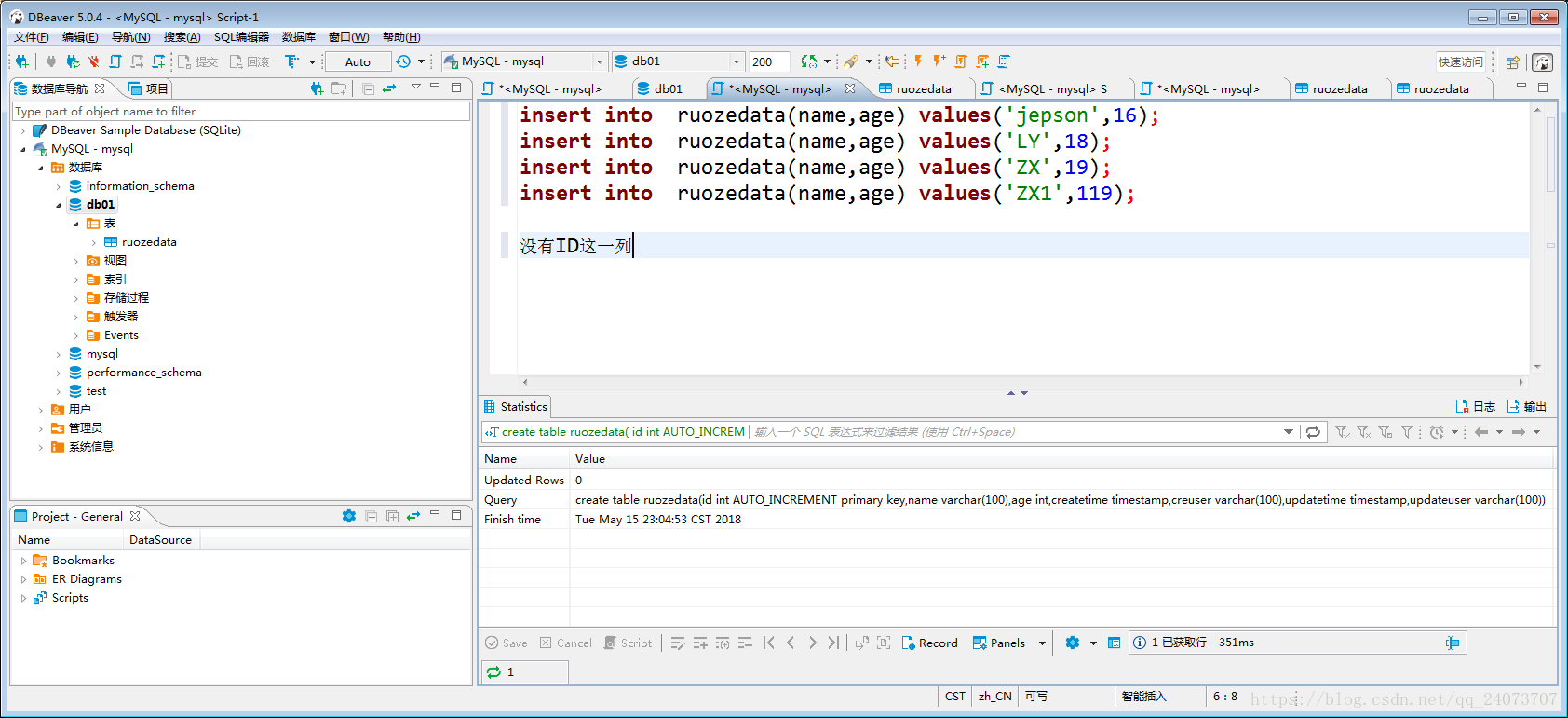The width and height of the screenshot is (1568, 718).
Task: Click the Finish time row in results
Action: click(1017, 520)
